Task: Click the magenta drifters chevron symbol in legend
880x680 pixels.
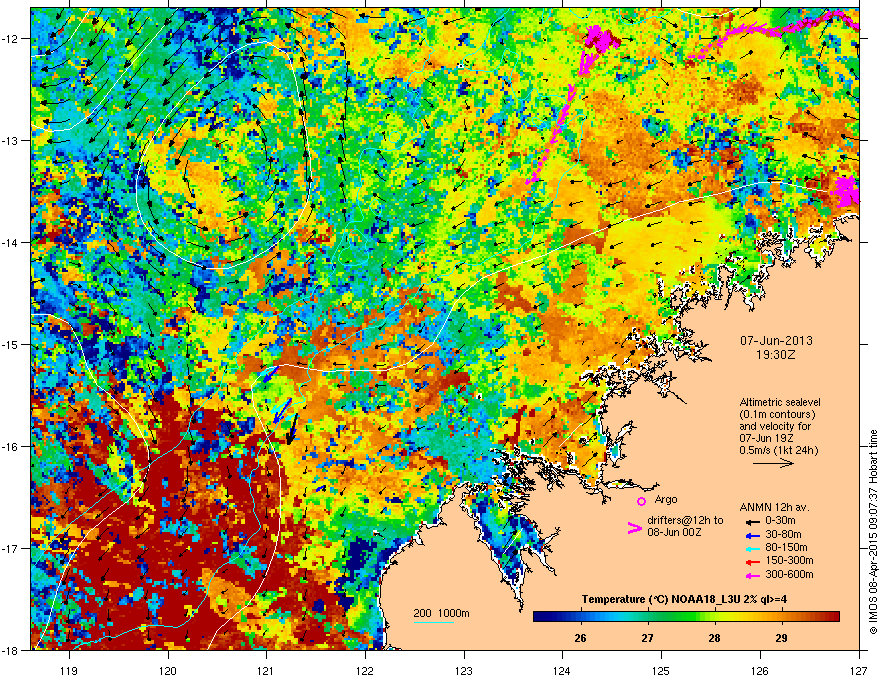Action: click(x=635, y=528)
